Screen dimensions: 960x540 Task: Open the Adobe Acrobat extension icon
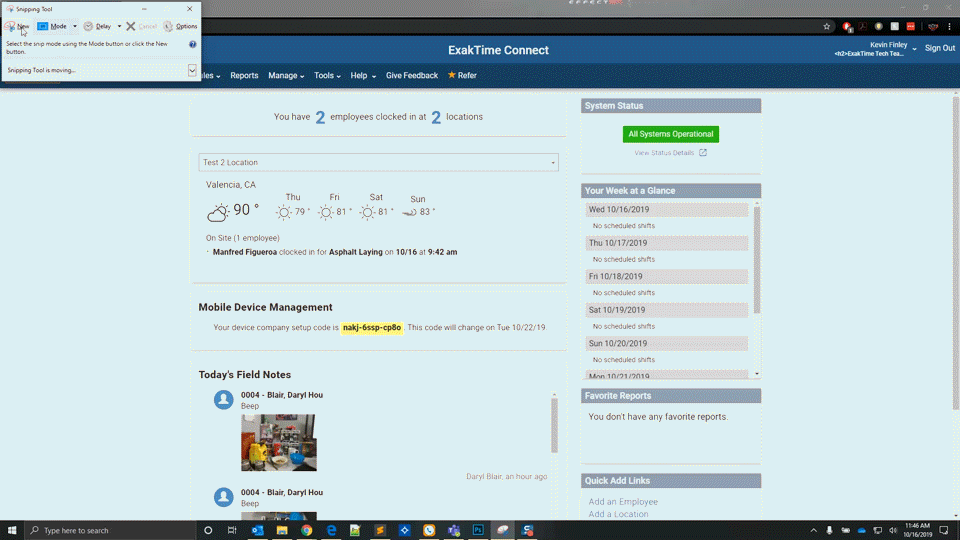[x=863, y=26]
